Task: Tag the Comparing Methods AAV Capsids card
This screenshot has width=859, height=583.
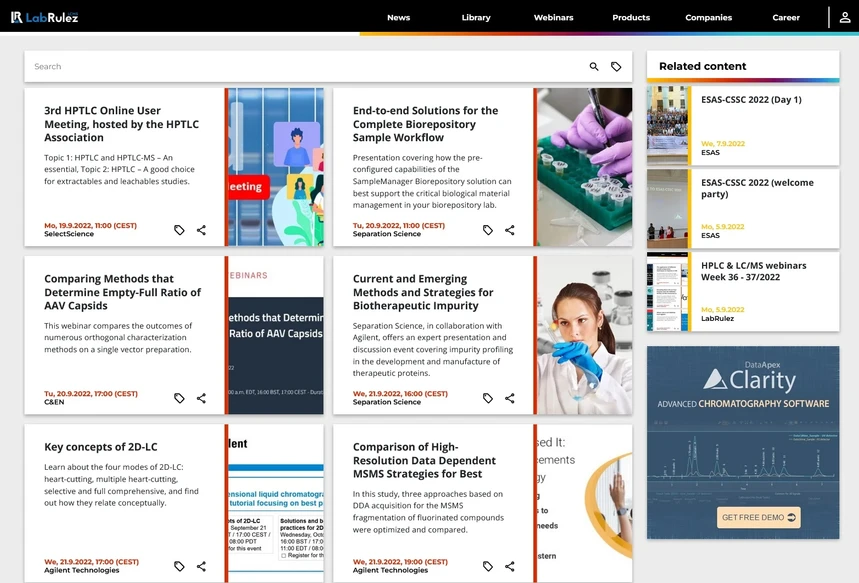Action: (179, 398)
